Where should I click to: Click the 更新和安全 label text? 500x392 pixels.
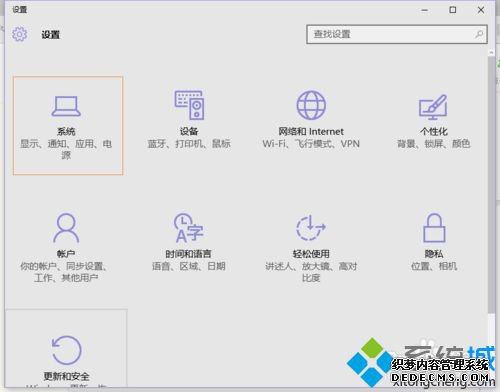(x=66, y=377)
